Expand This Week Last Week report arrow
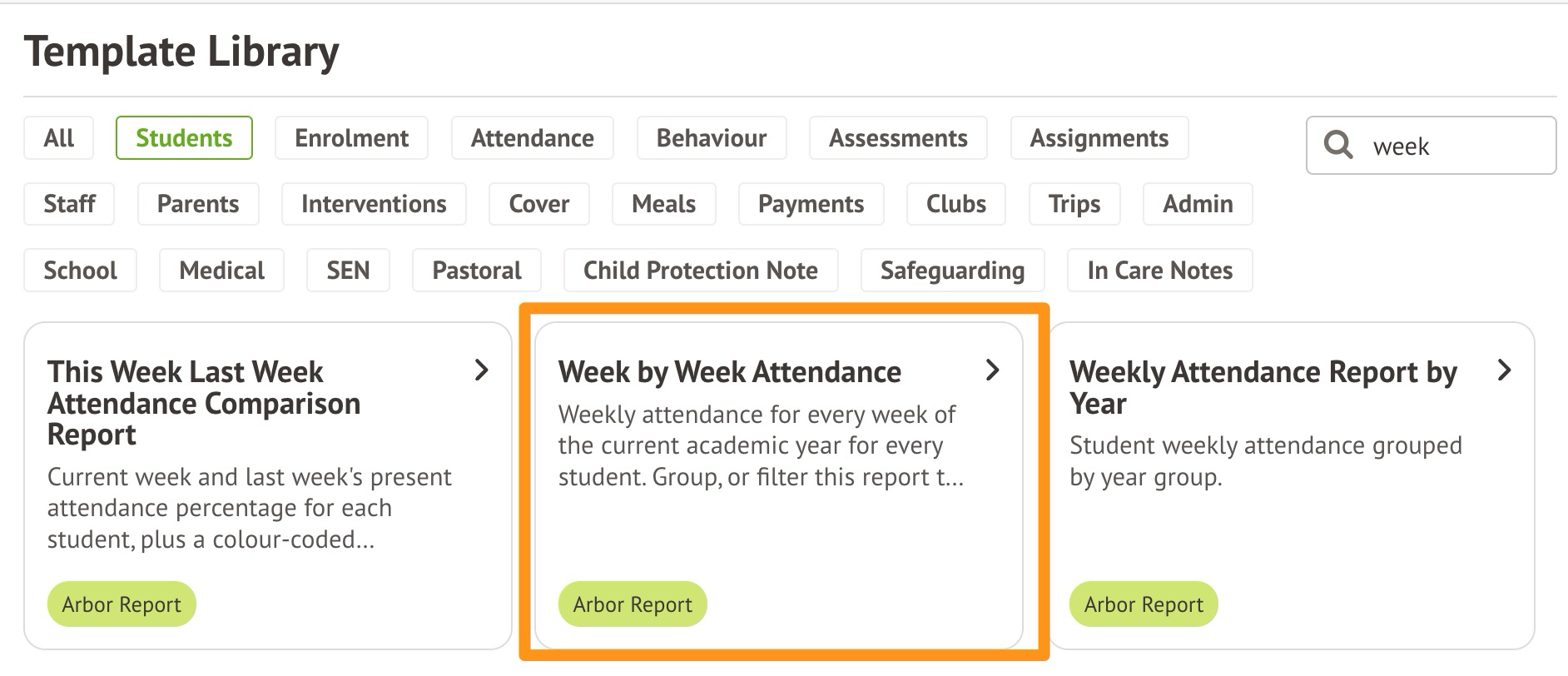 (x=481, y=370)
